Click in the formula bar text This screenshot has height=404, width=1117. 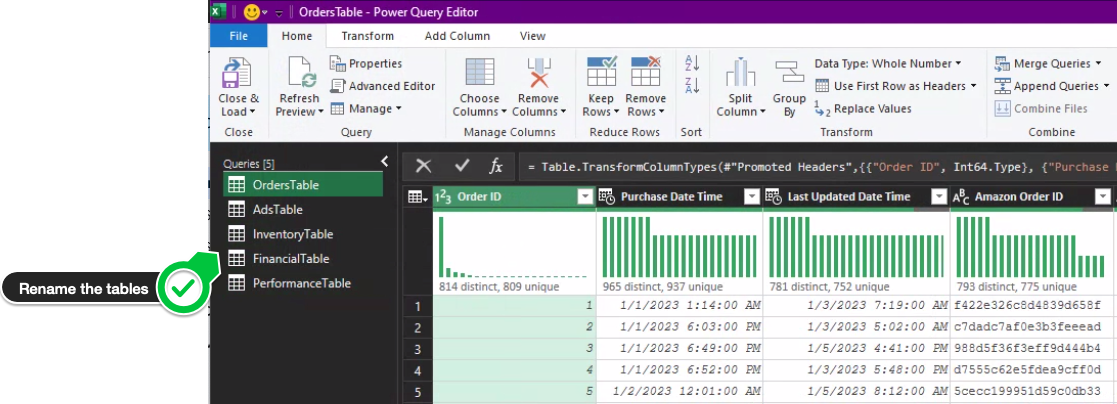pyautogui.click(x=818, y=167)
